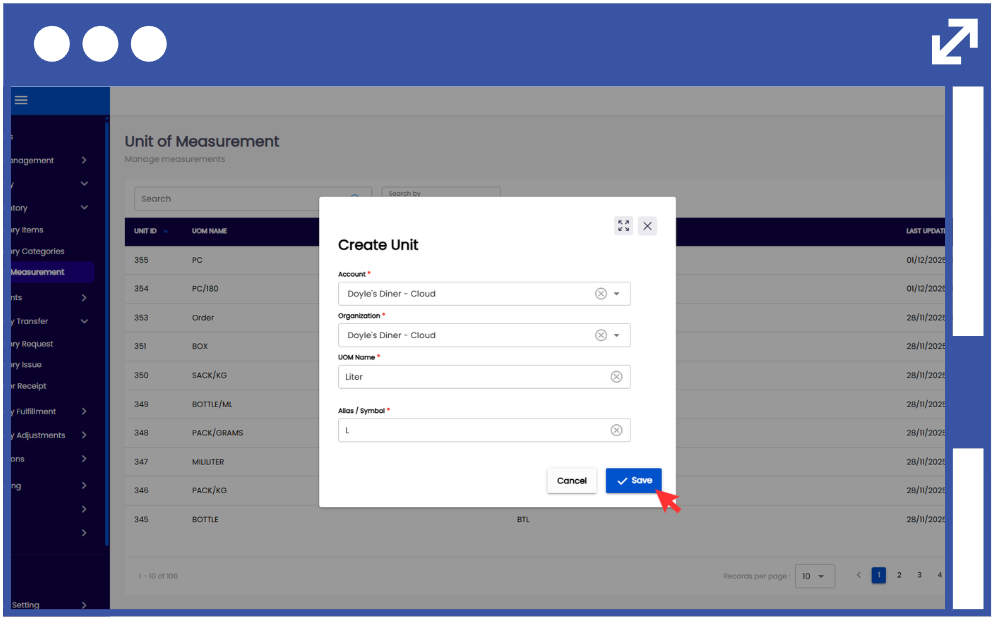Image resolution: width=993 pixels, height=619 pixels.
Task: Clear the Organization field selection
Action: pos(601,335)
